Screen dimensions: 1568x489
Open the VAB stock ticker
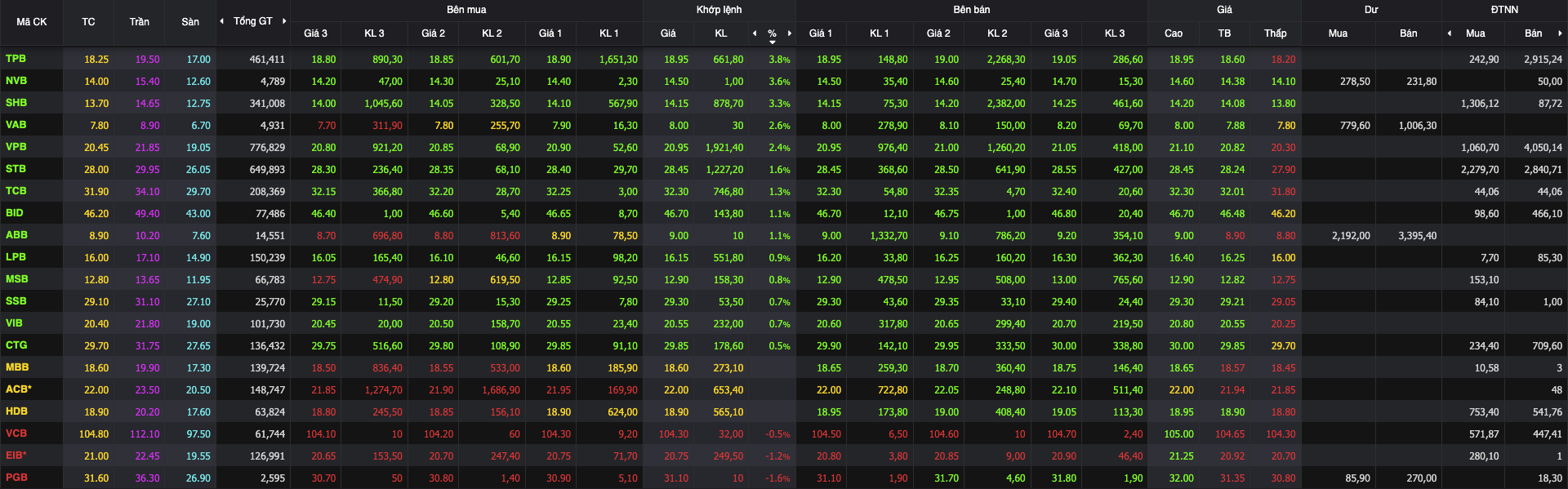pyautogui.click(x=16, y=125)
